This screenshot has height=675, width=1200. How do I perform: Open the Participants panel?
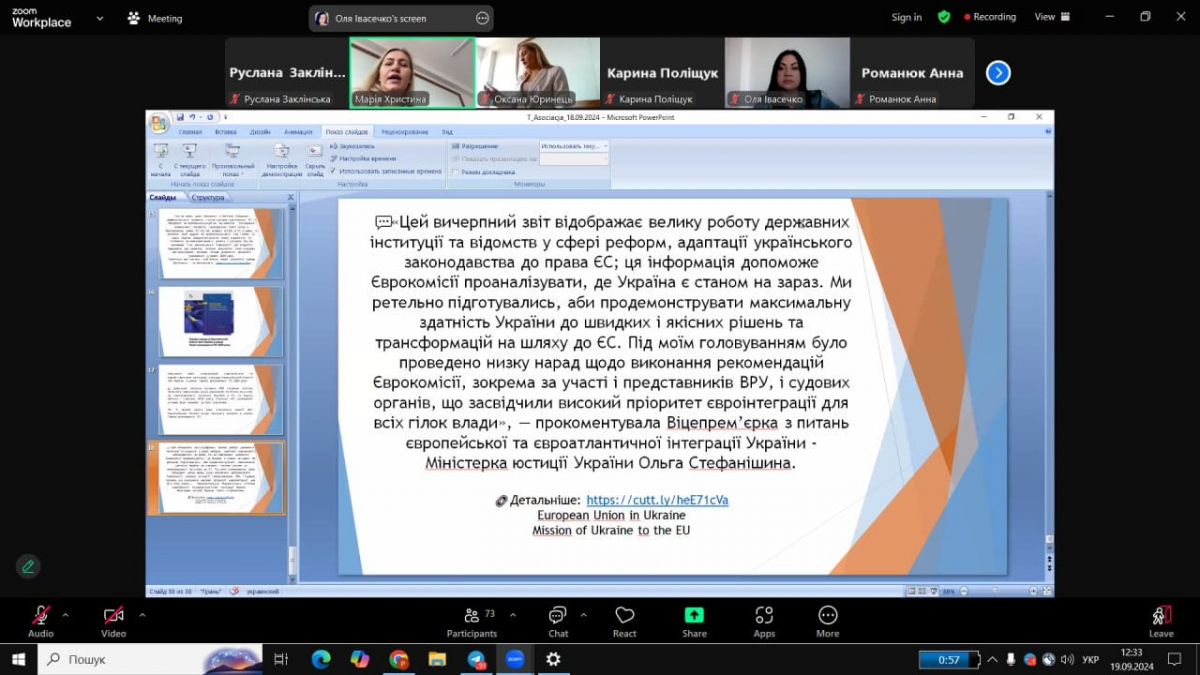(x=471, y=620)
